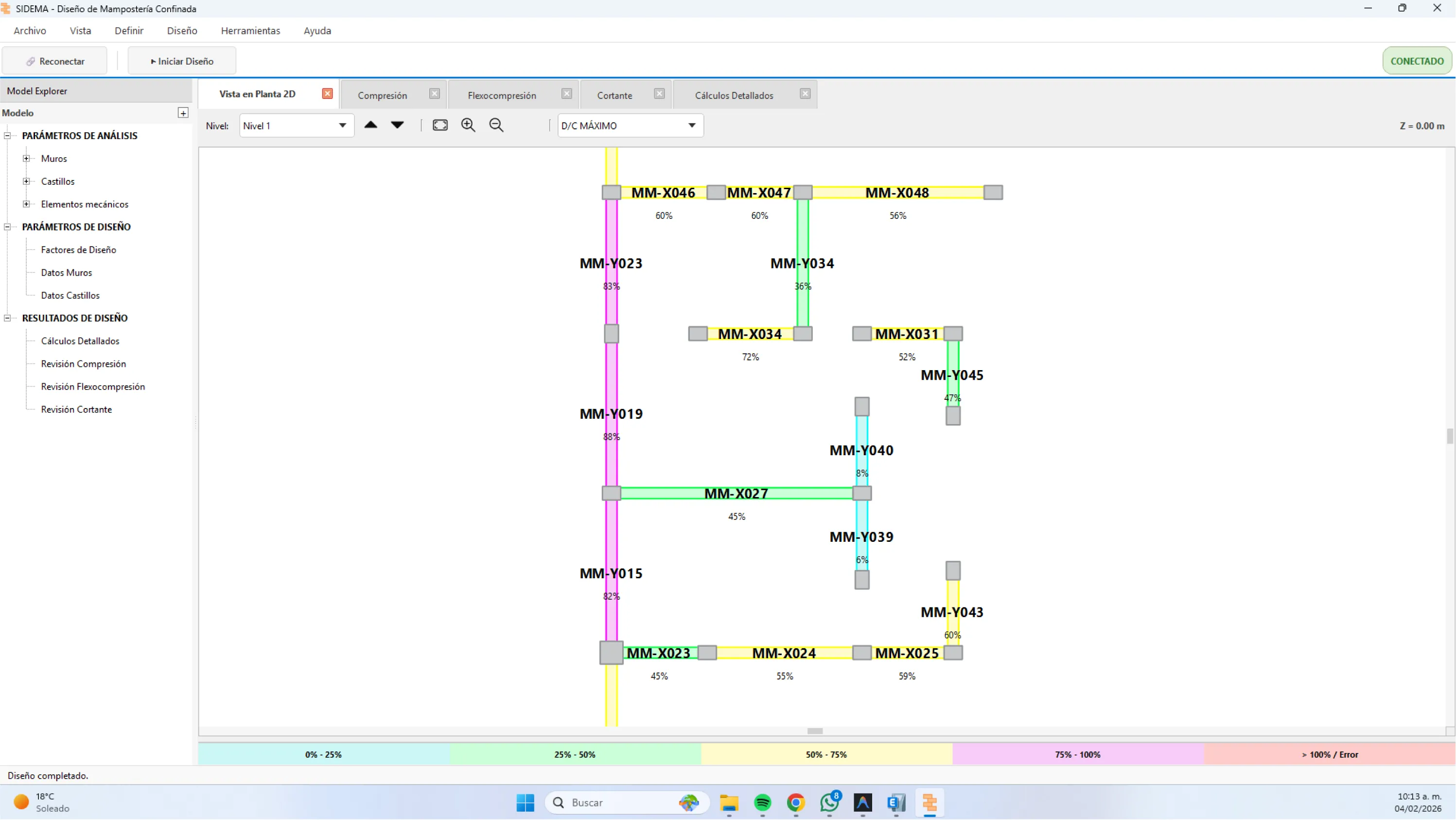
Task: Click the Iniciar Diseño button
Action: 182,61
